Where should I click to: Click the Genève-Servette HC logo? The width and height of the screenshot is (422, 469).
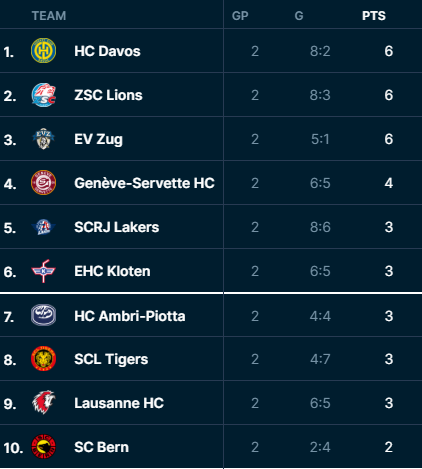43,183
